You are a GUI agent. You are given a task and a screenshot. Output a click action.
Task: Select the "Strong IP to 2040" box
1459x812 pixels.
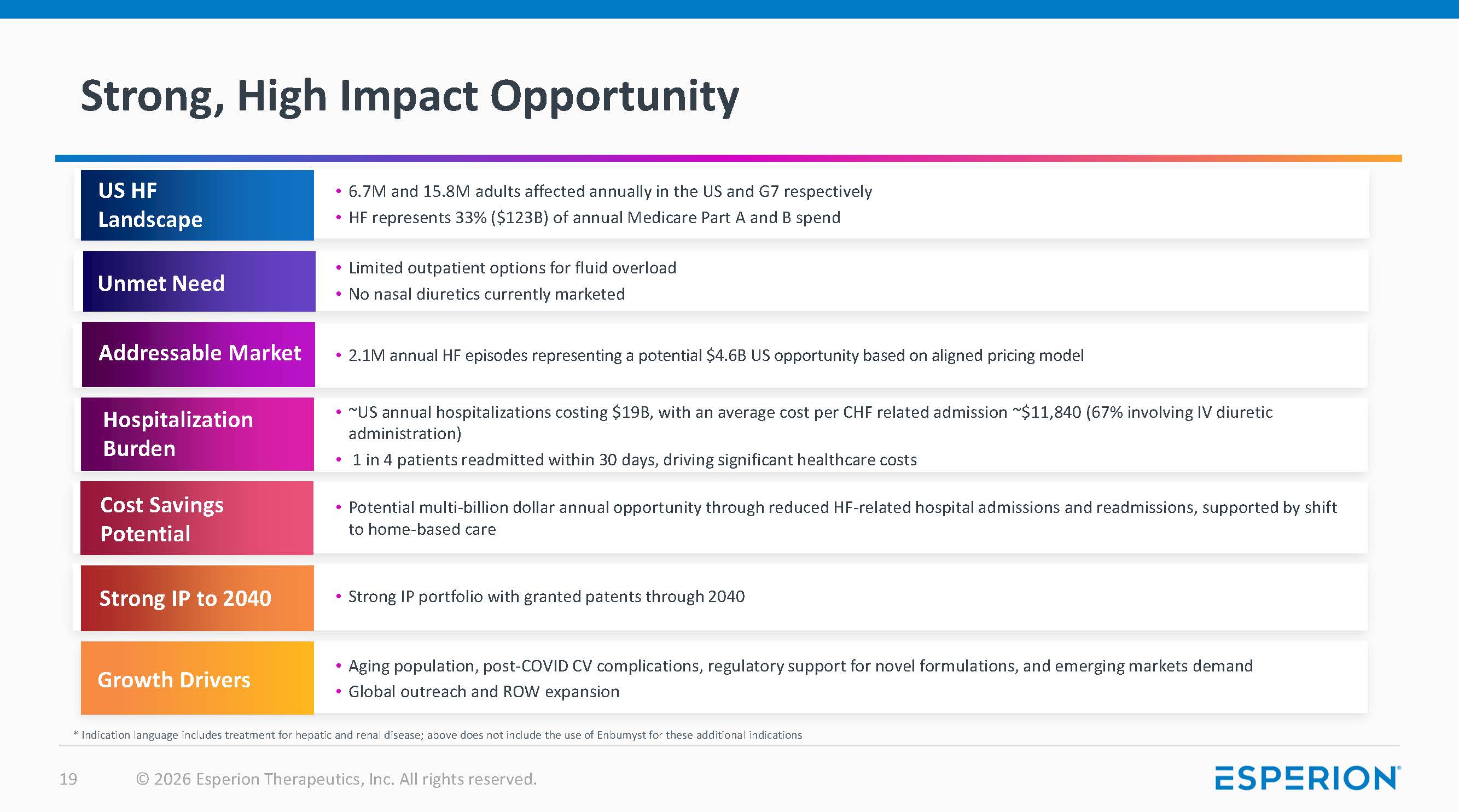tap(197, 598)
